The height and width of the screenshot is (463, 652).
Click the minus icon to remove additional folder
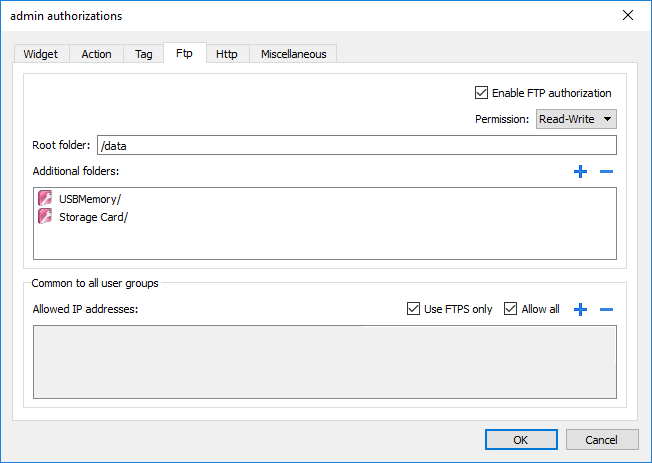pos(606,172)
